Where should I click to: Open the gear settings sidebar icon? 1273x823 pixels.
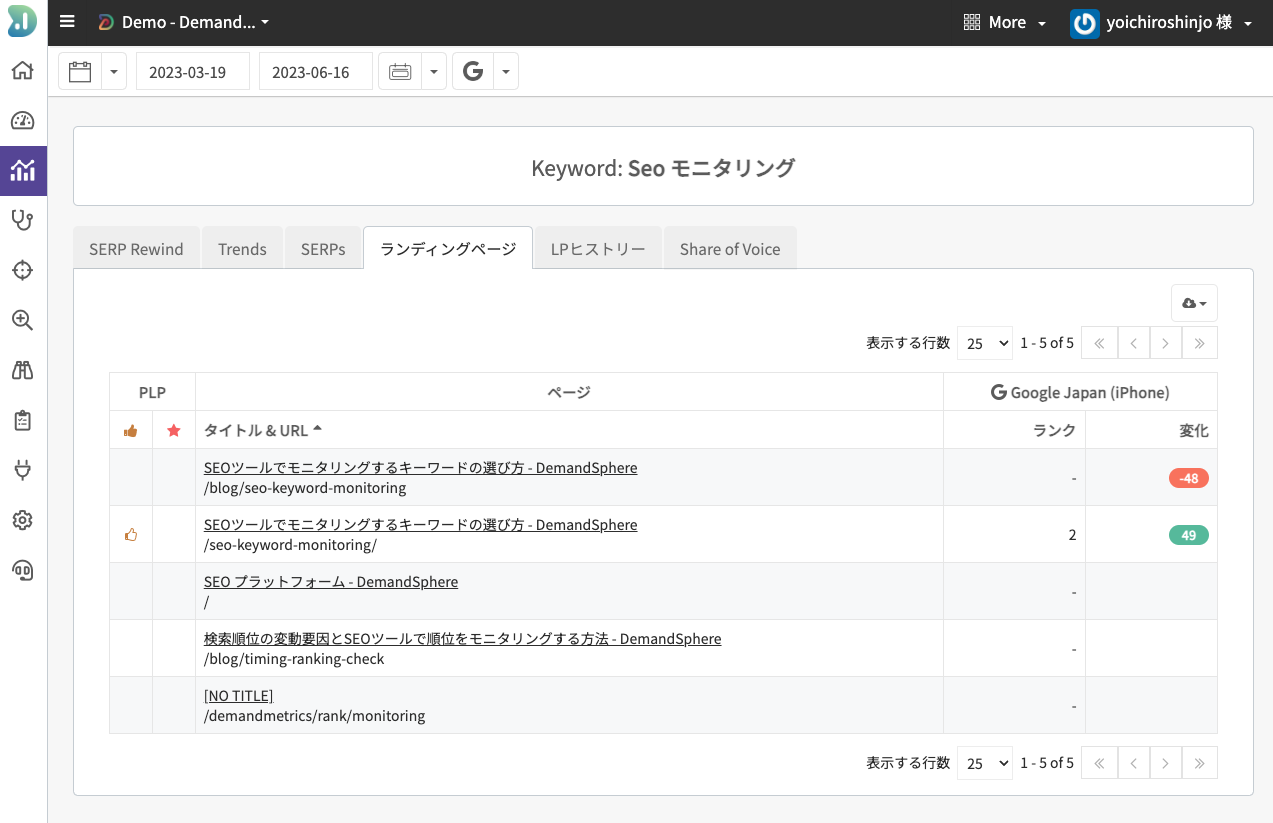22,520
